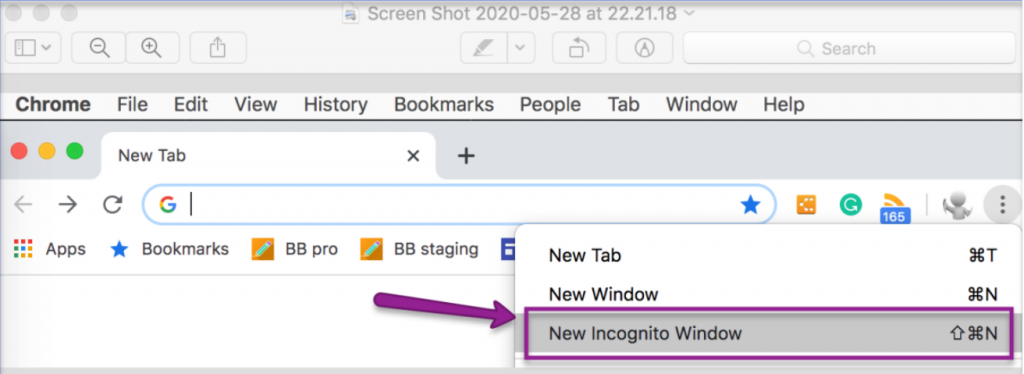The height and width of the screenshot is (374, 1024).
Task: Open the markup toolbar pen-circle icon
Action: tap(645, 48)
